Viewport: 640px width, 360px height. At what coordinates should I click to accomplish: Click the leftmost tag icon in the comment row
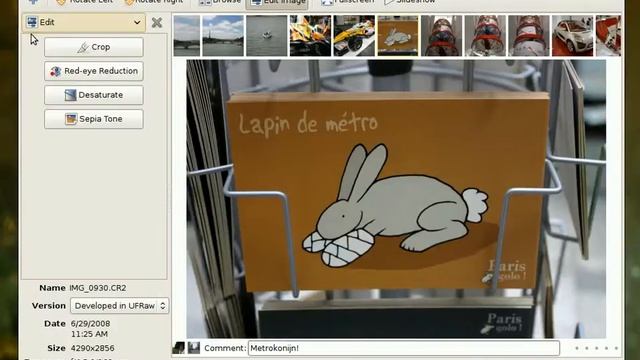point(178,348)
